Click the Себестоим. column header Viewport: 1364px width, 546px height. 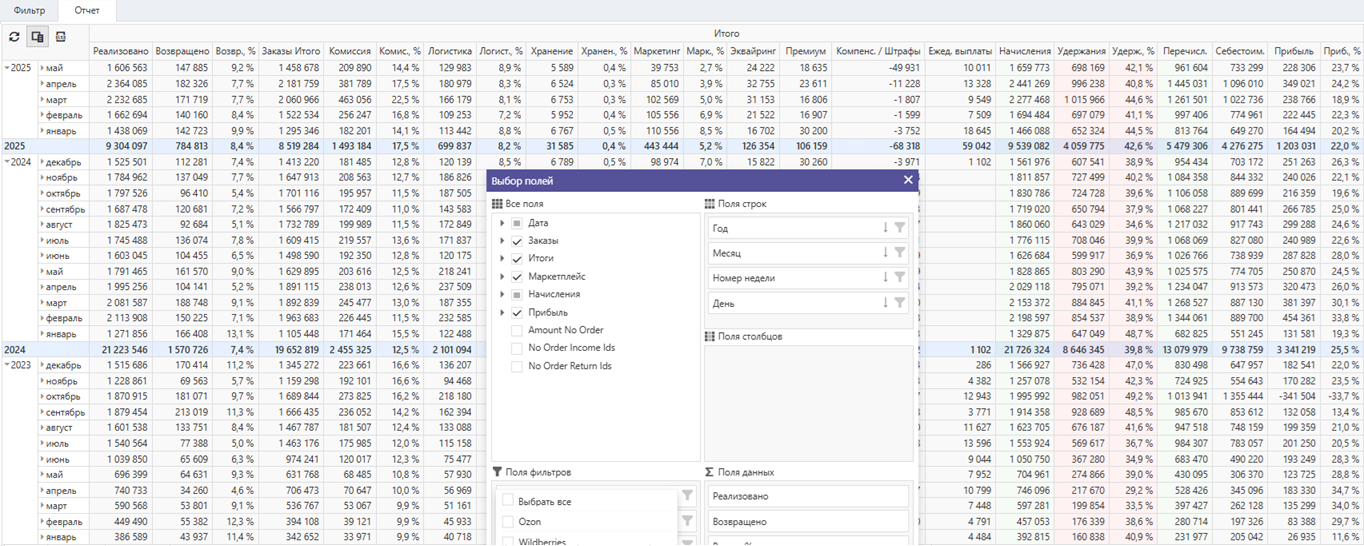click(x=1242, y=51)
